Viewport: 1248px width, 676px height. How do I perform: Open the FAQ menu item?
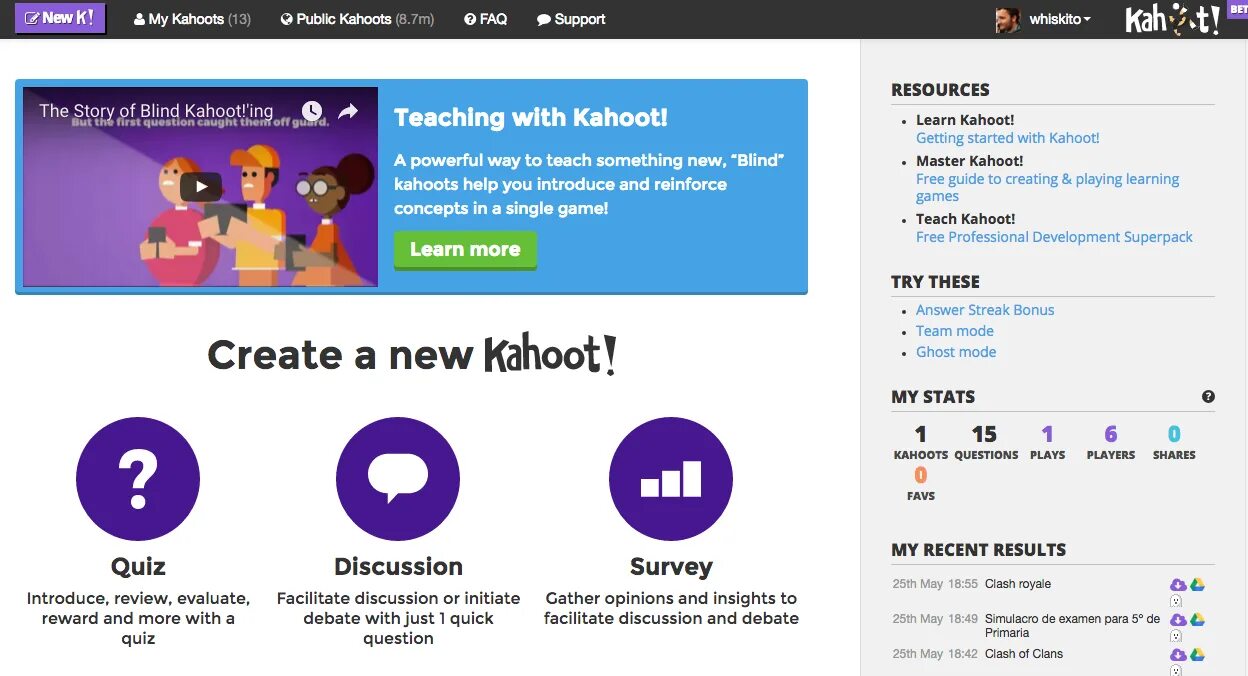pyautogui.click(x=486, y=19)
